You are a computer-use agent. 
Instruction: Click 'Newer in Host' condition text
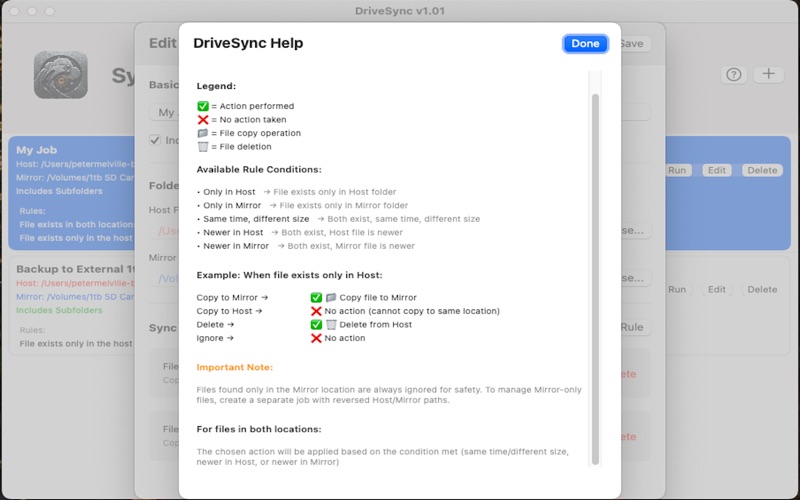tap(233, 232)
